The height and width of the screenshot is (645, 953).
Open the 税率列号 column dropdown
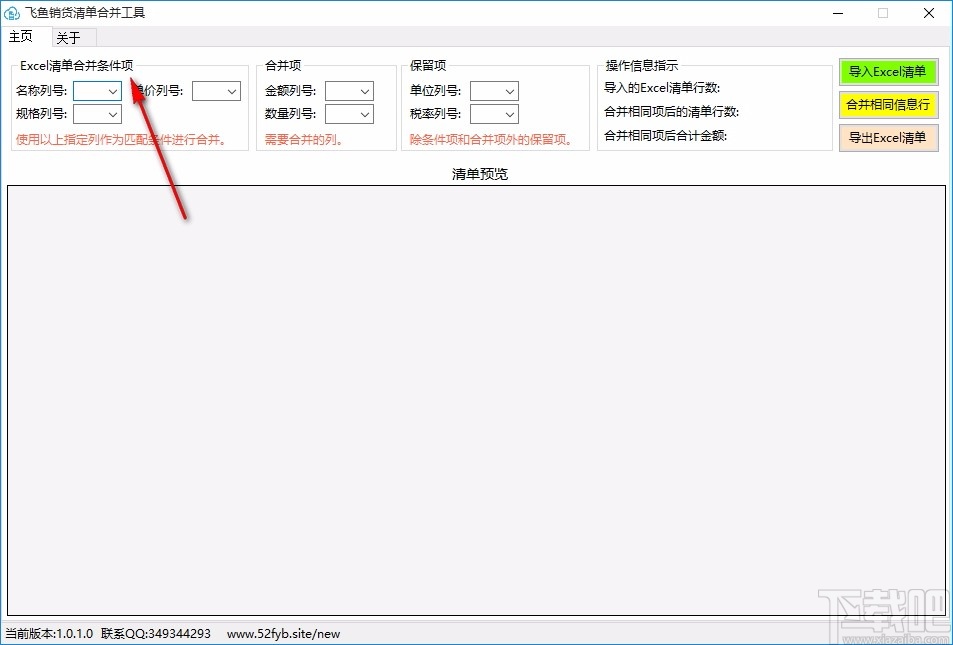click(x=510, y=113)
